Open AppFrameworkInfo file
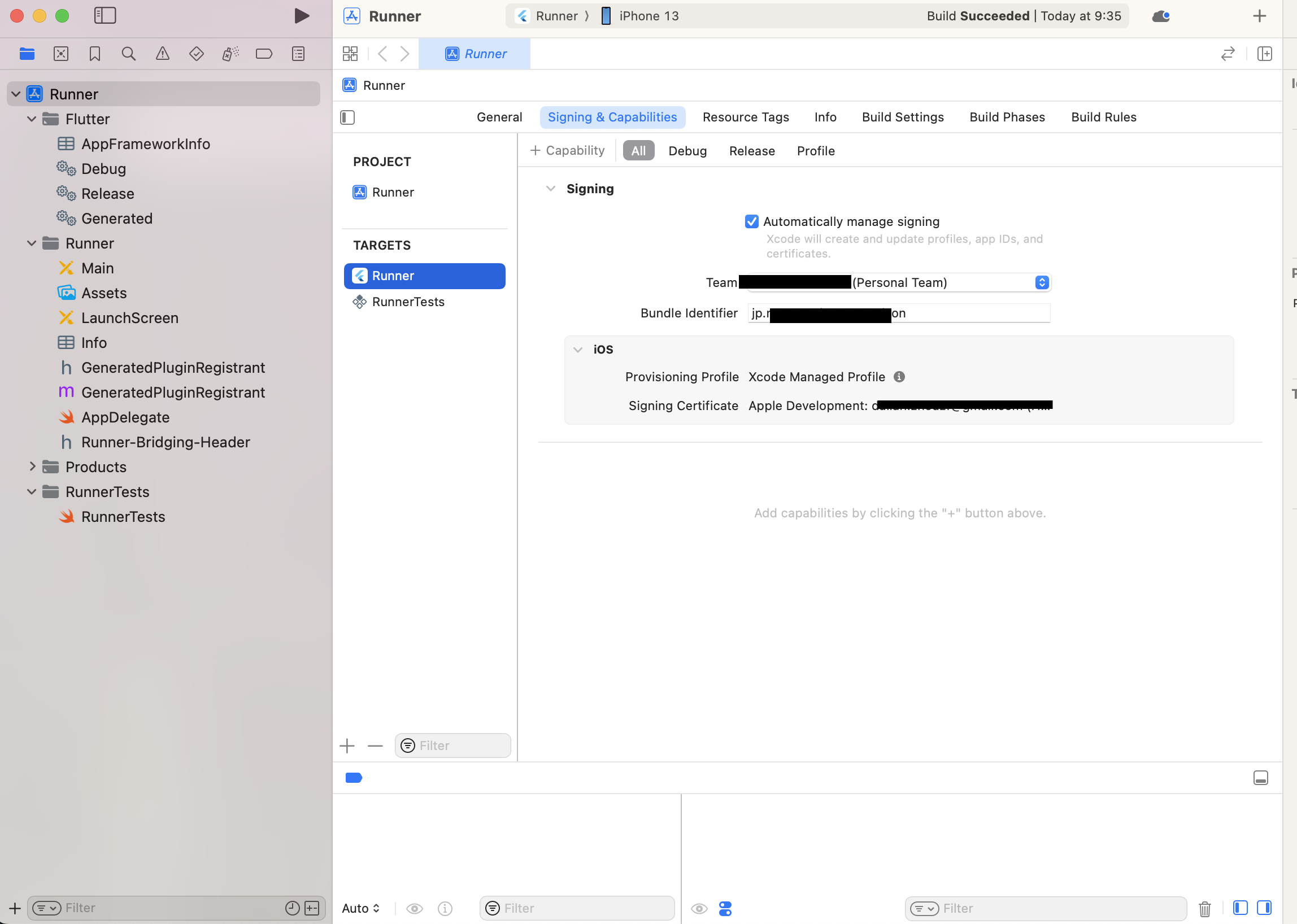 pyautogui.click(x=146, y=144)
